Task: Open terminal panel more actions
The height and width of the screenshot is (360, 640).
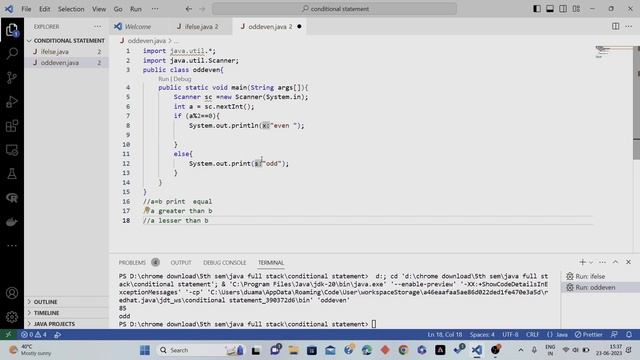Action: tap(602, 262)
